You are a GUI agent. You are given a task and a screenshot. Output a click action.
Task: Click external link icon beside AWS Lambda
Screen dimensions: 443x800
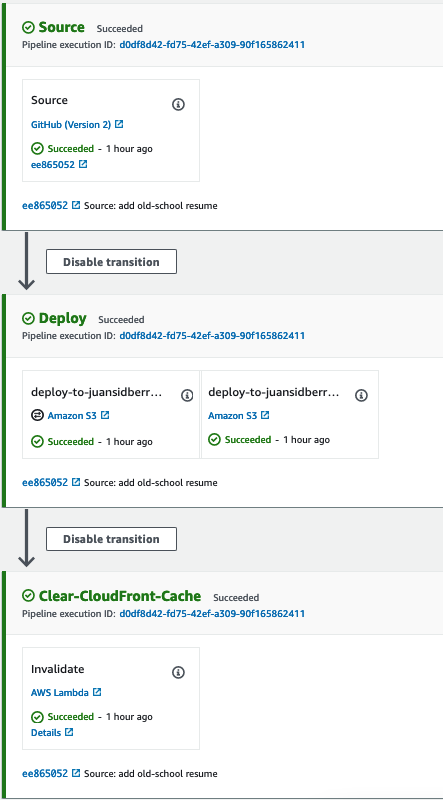[97, 692]
